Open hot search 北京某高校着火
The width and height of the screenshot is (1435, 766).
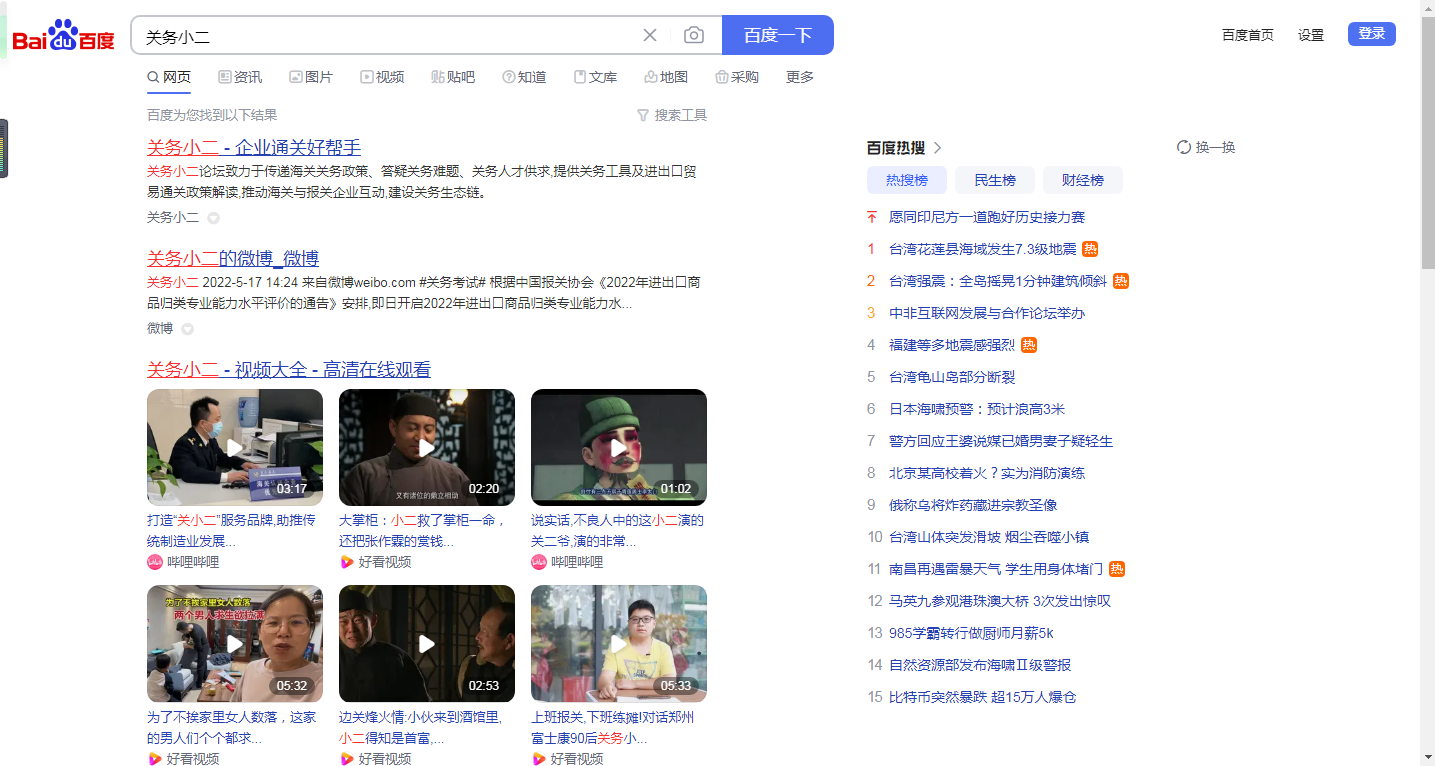coord(987,473)
